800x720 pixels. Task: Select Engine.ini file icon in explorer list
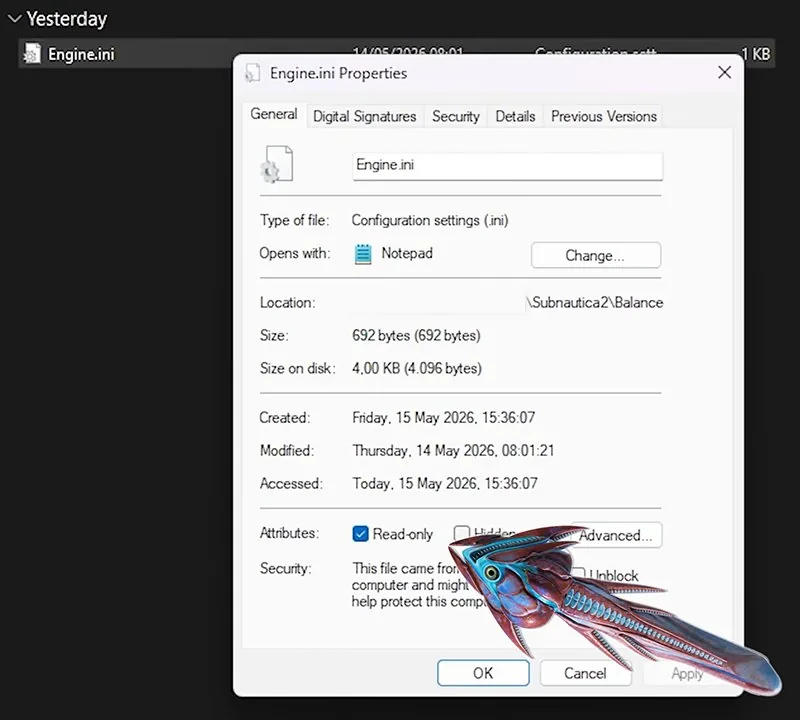pyautogui.click(x=32, y=54)
